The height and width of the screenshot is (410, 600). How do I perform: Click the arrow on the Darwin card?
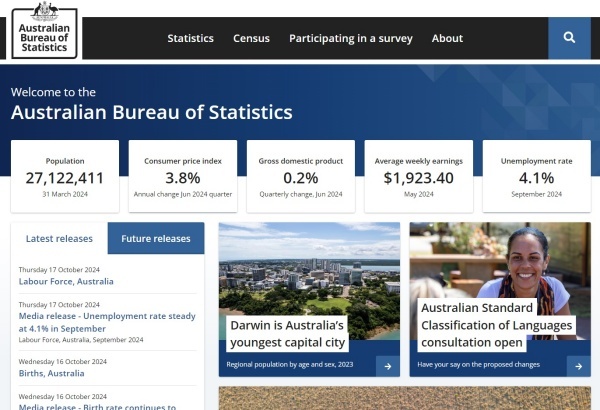388,366
